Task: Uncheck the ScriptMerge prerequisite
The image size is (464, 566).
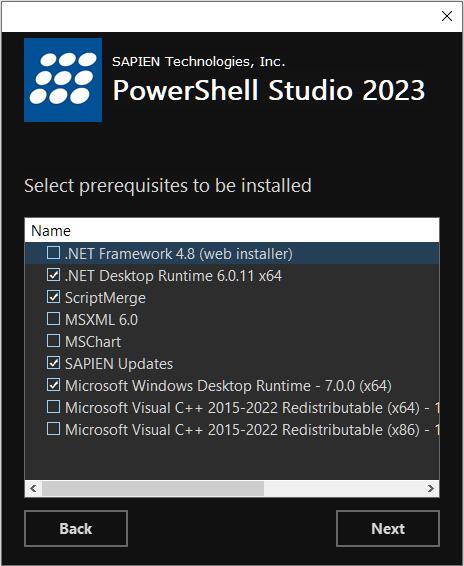Action: click(53, 297)
